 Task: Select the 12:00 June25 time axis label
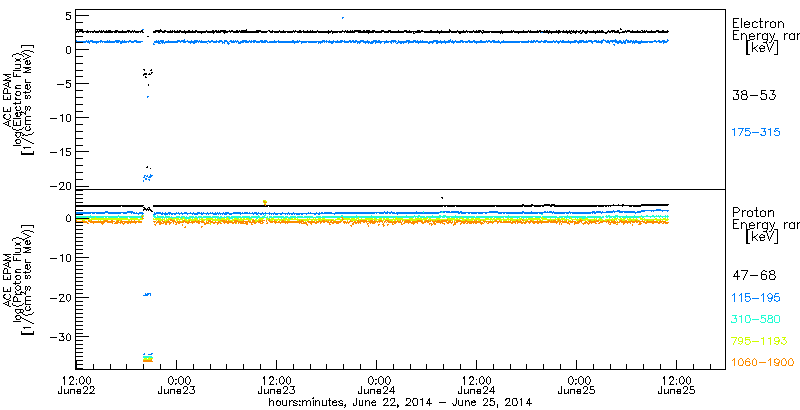pyautogui.click(x=677, y=385)
